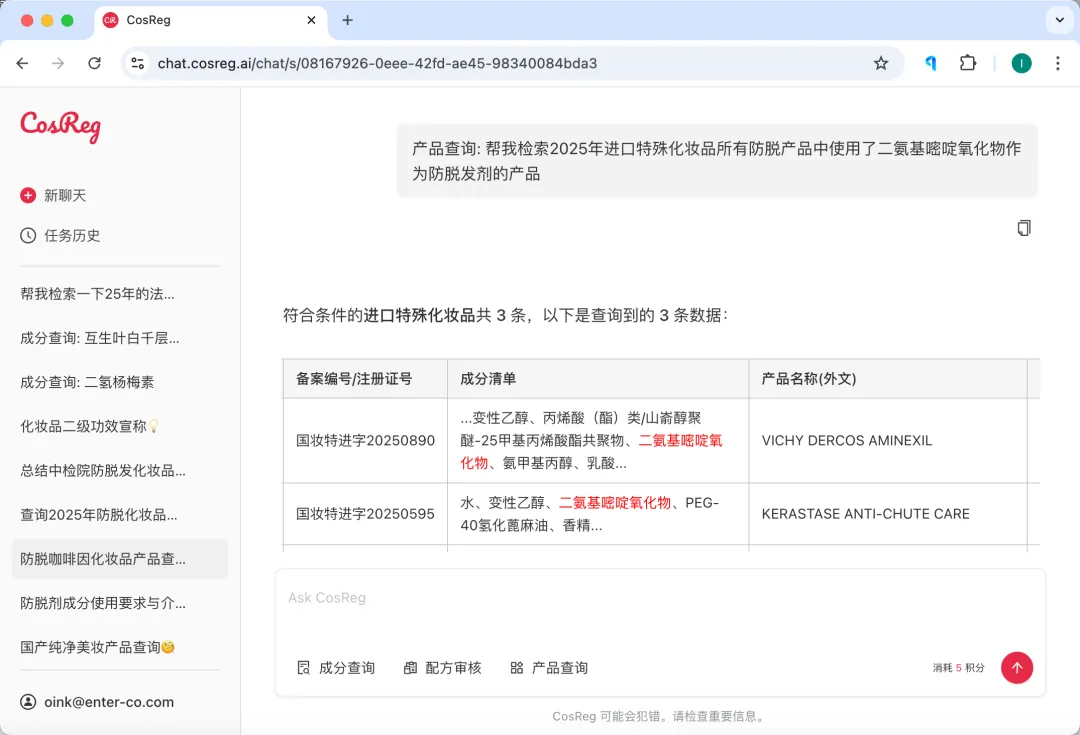The height and width of the screenshot is (735, 1080).
Task: Select cell 国妆特进字20250595
Action: click(366, 514)
